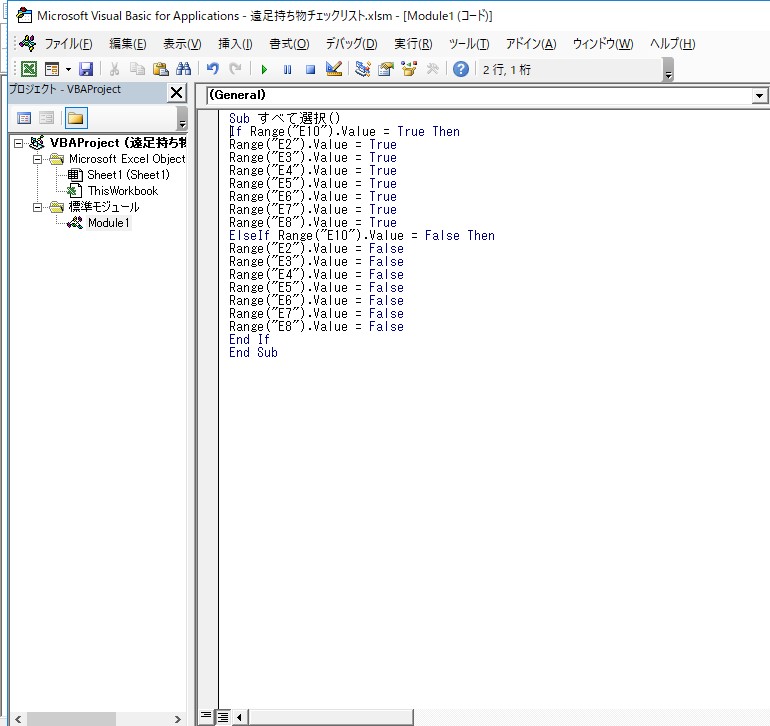
Task: Click the Reset stop button
Action: (x=310, y=69)
